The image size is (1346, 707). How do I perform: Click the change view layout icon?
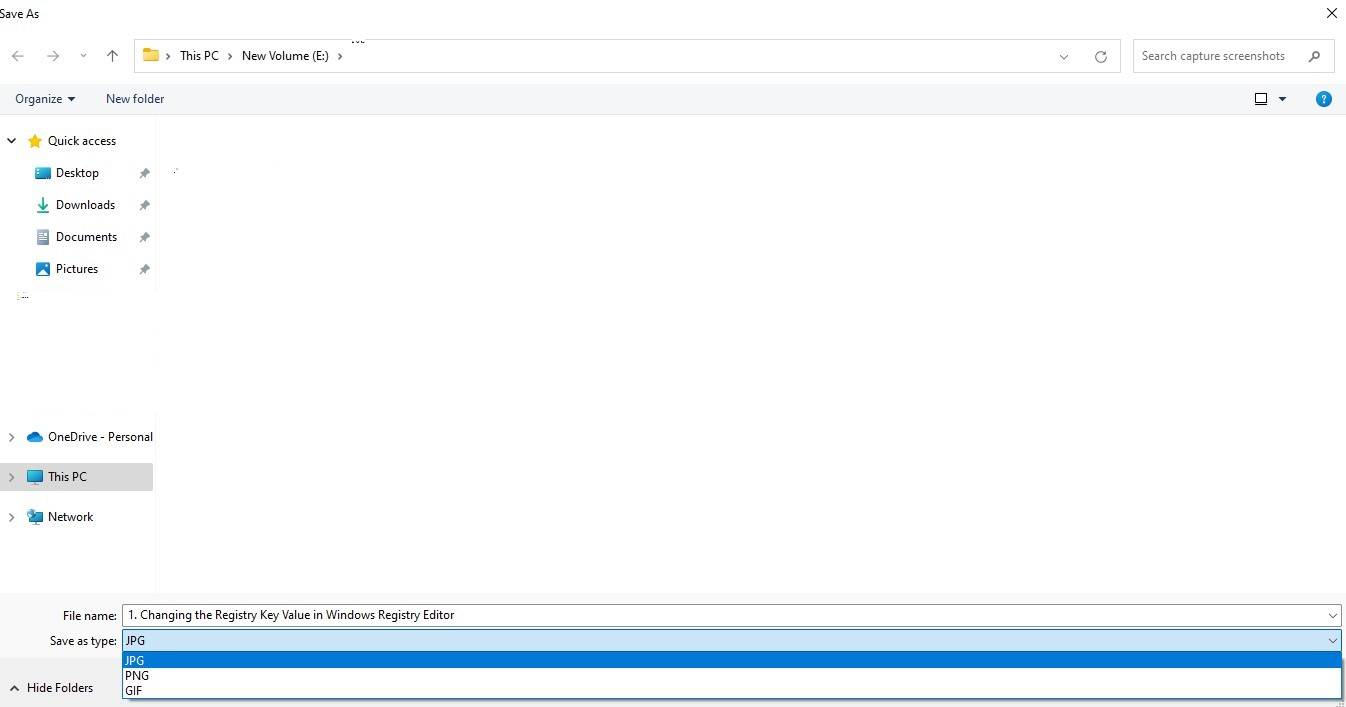(1261, 99)
